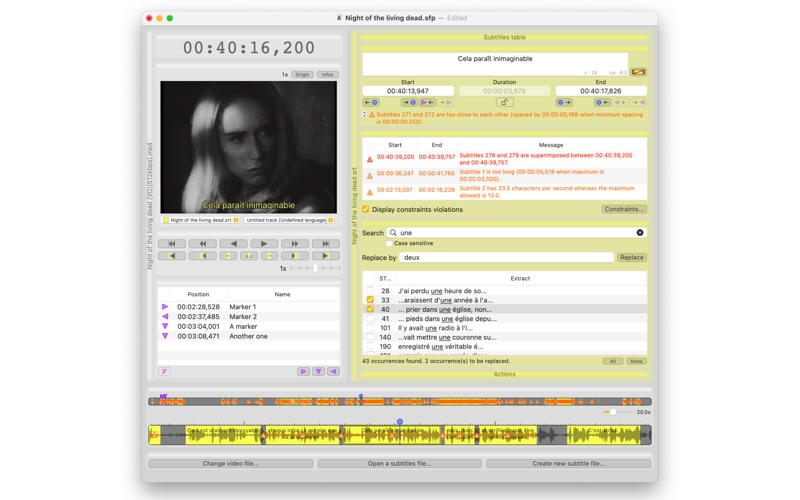Add a left-pointing purple marker
The width and height of the screenshot is (800, 500).
[x=334, y=371]
